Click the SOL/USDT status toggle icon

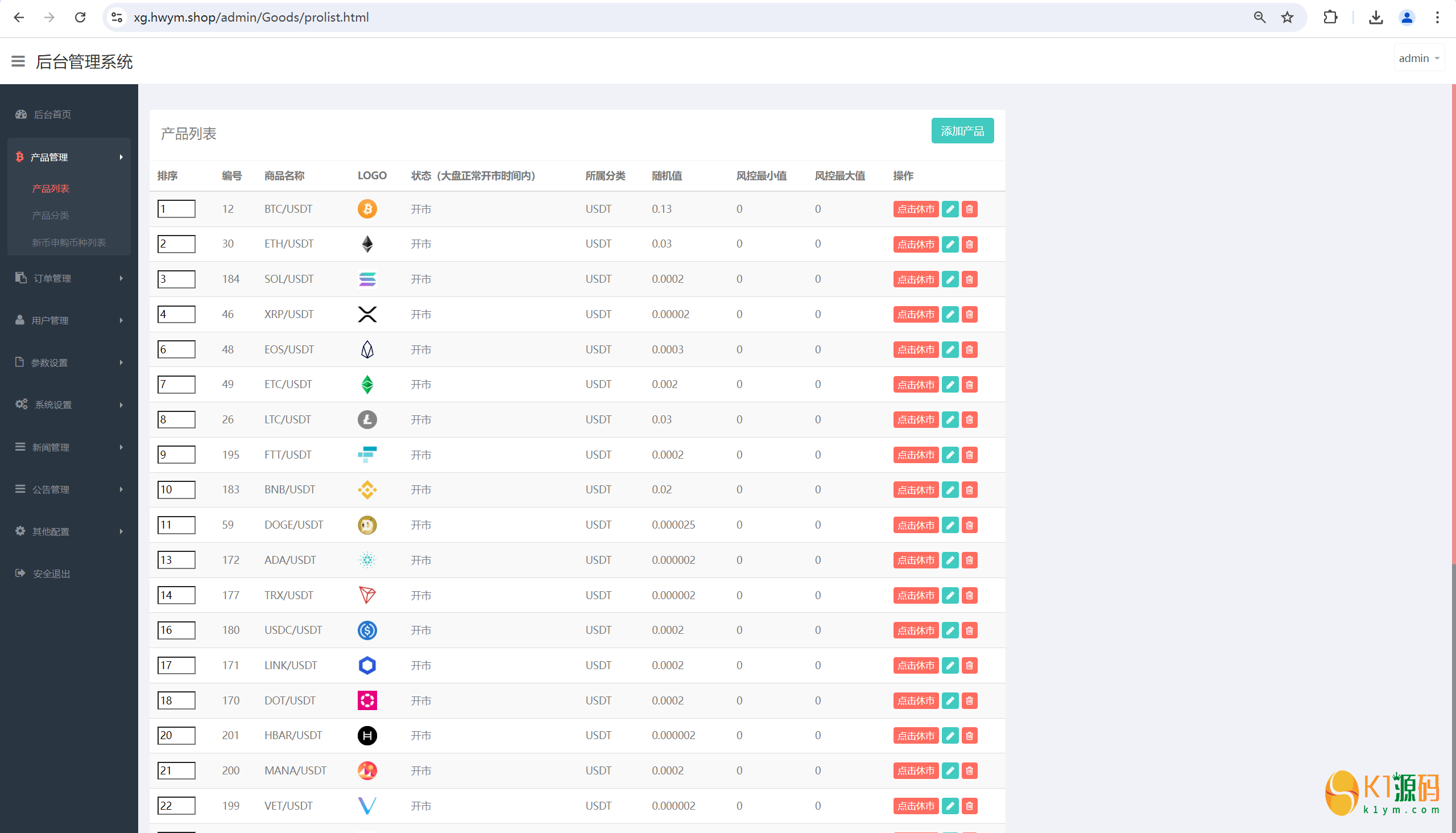coord(914,279)
